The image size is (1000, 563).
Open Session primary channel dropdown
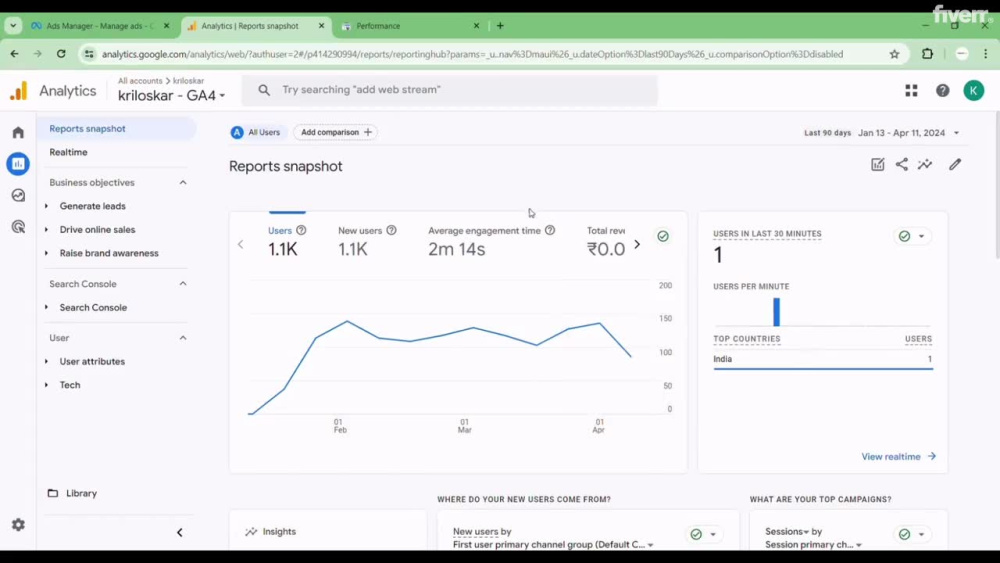pos(813,545)
